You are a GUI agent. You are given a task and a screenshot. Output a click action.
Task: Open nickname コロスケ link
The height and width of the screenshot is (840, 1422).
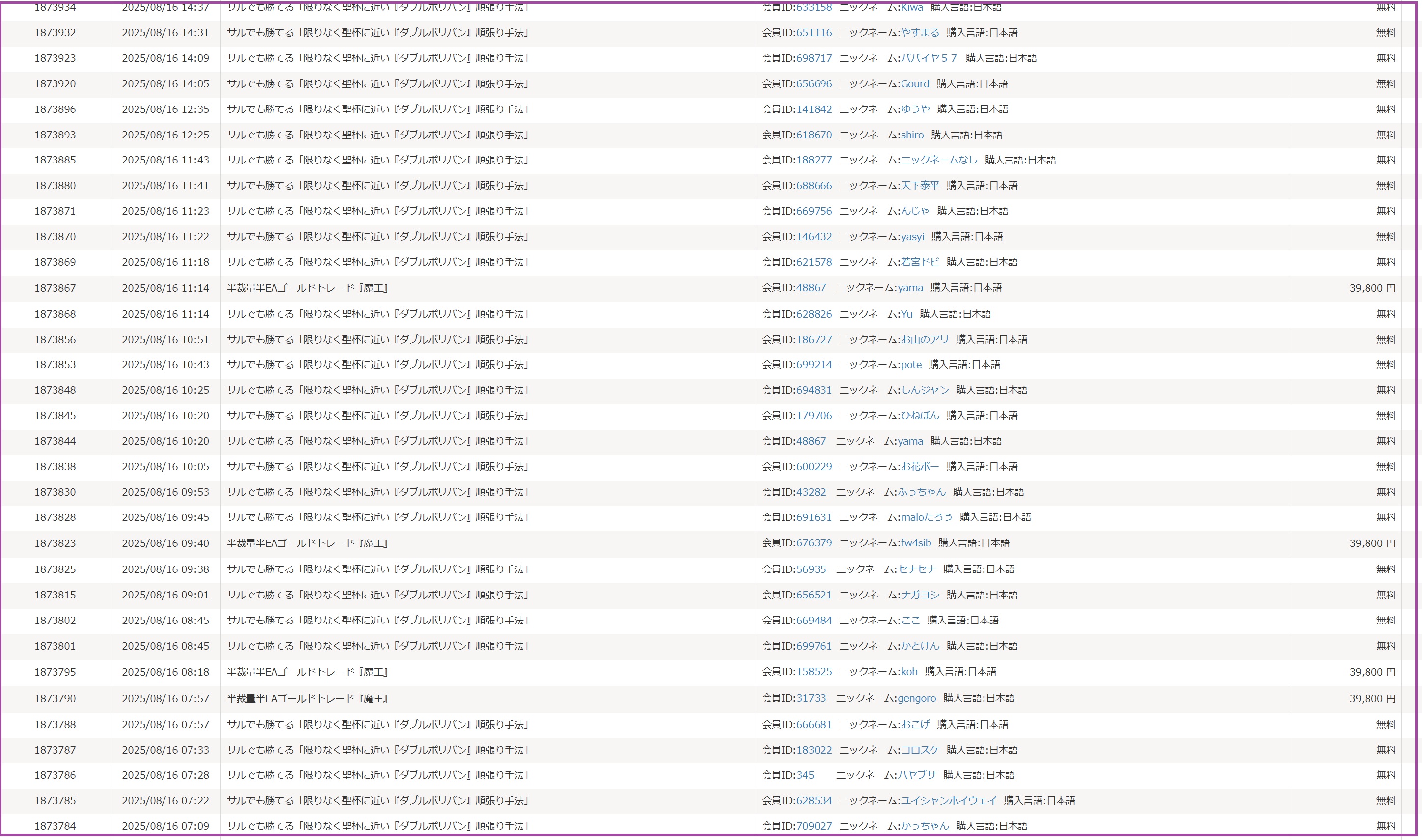[920, 750]
